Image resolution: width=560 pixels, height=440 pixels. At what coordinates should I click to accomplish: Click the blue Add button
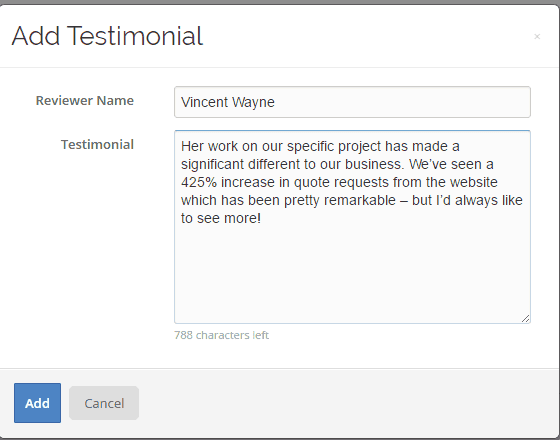[38, 403]
